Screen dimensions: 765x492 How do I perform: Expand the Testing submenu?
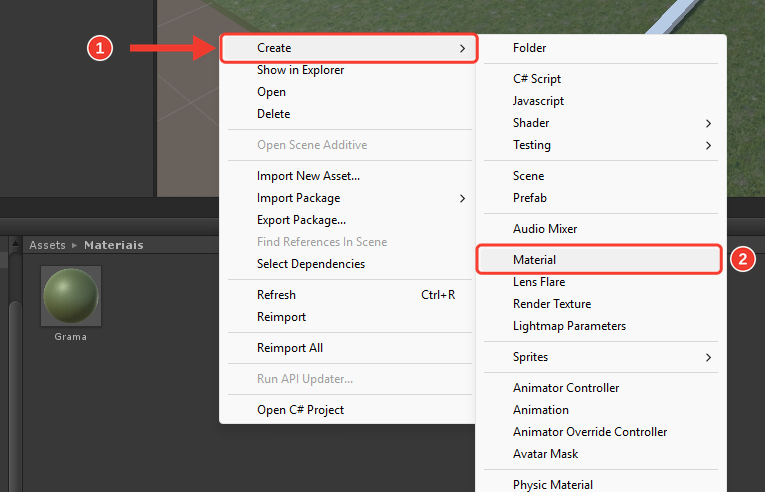click(601, 145)
